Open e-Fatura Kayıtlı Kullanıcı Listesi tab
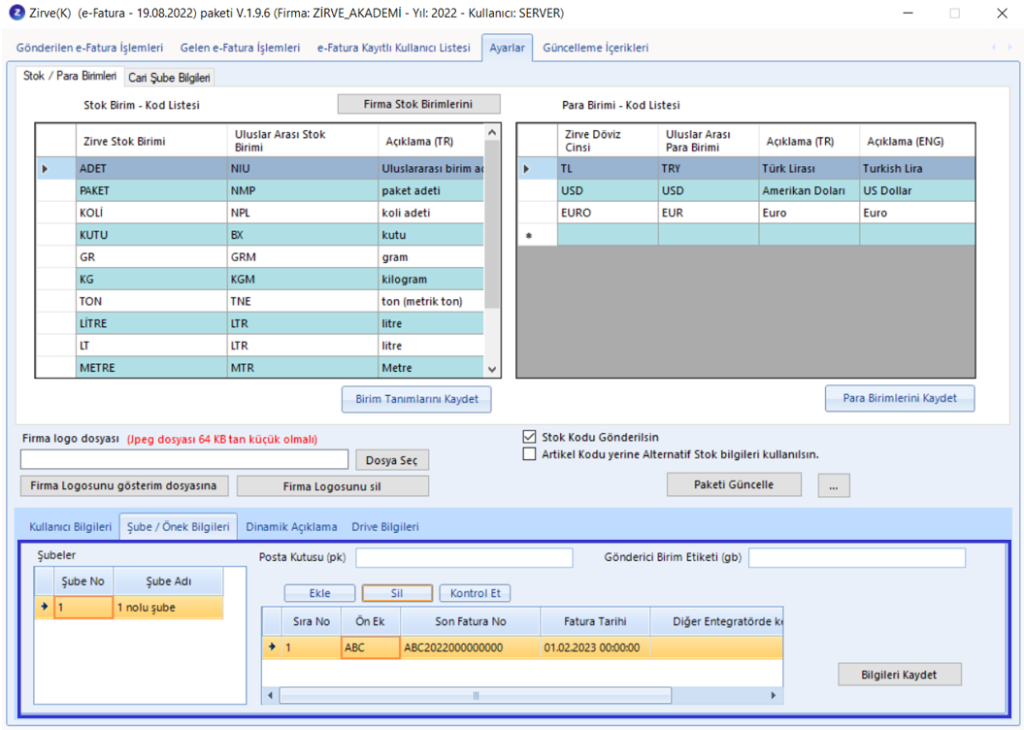This screenshot has width=1024, height=730. click(x=394, y=48)
